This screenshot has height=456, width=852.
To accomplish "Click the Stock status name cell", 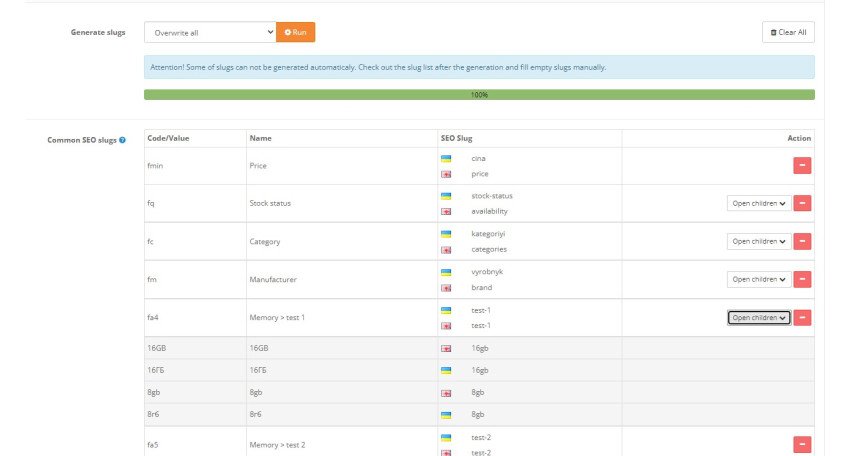I will pyautogui.click(x=342, y=203).
